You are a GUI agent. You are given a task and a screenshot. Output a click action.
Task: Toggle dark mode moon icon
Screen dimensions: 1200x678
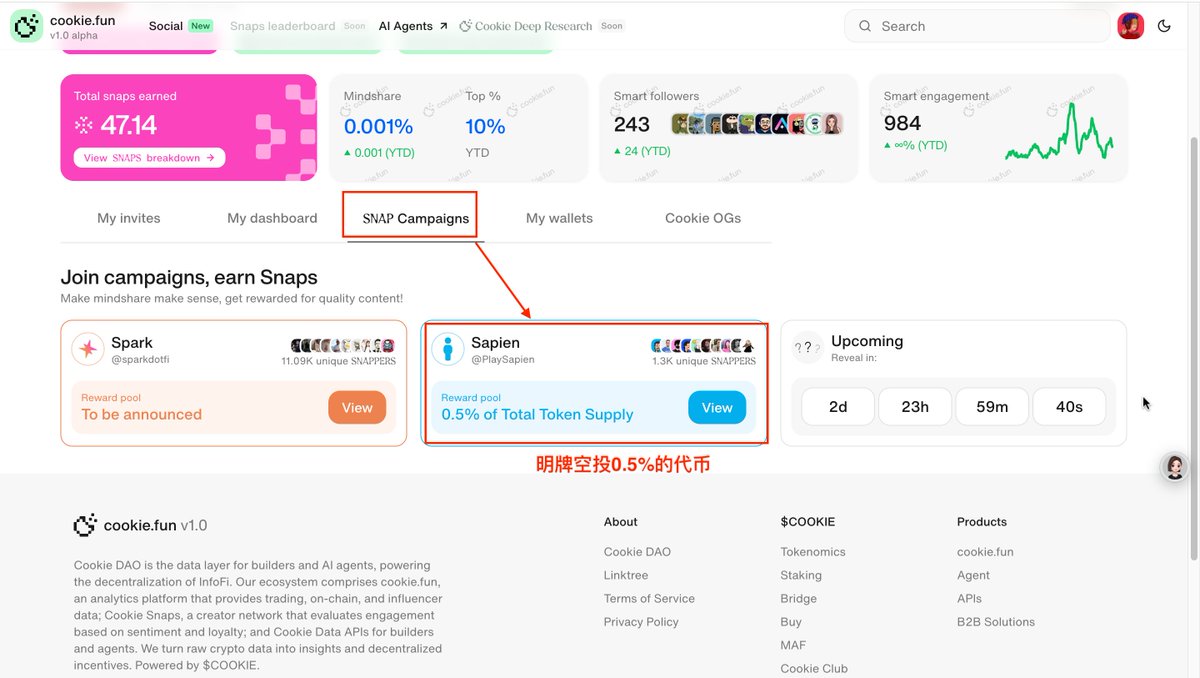pos(1164,26)
